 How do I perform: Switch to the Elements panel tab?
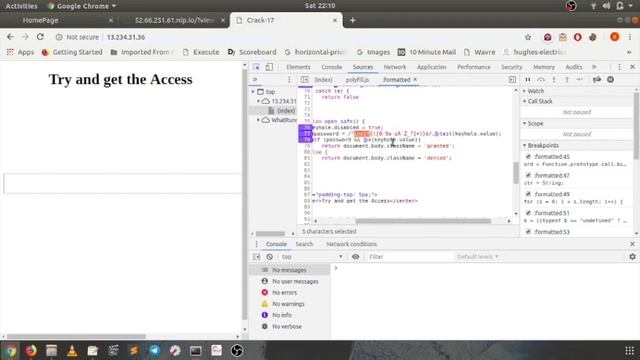click(x=298, y=67)
